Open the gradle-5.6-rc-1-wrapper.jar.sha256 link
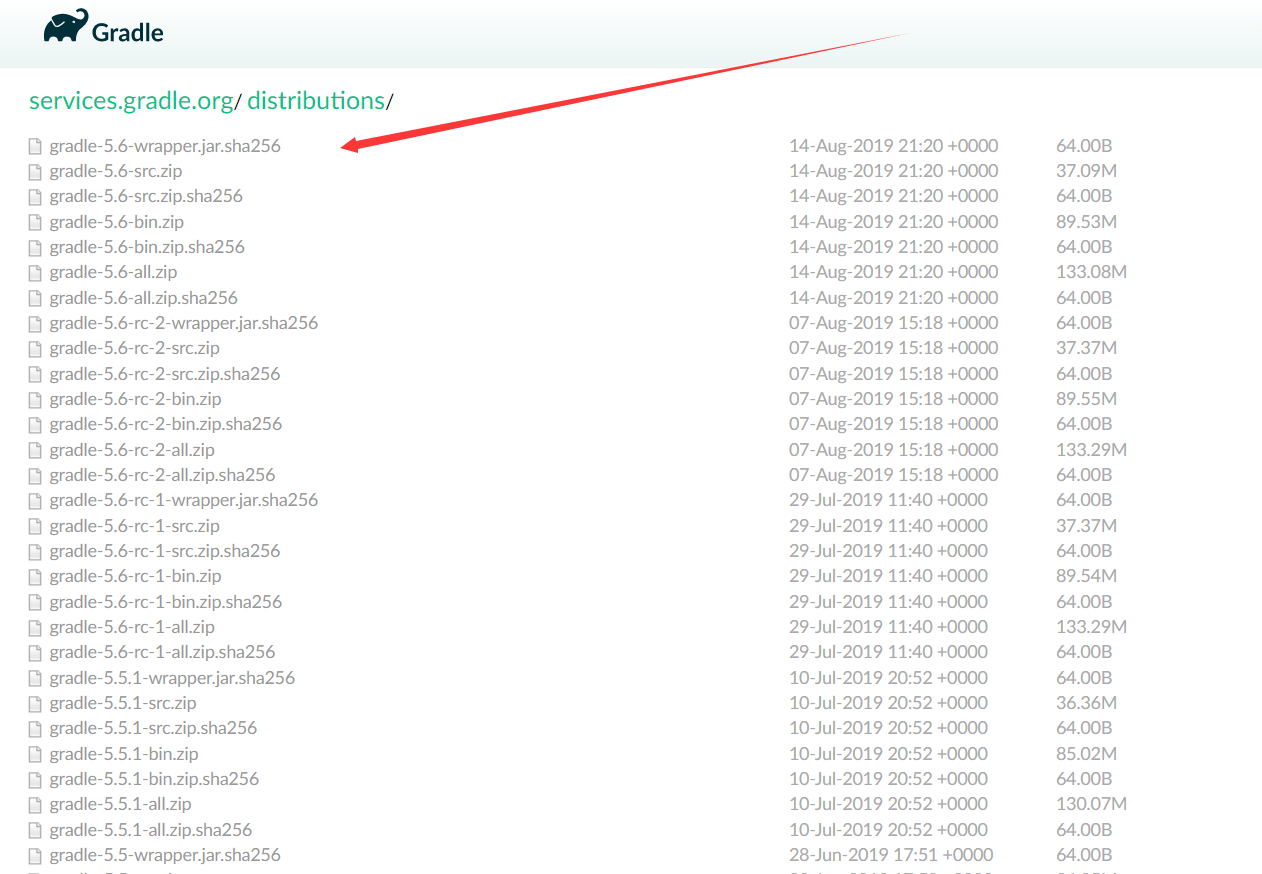1262x874 pixels. tap(184, 500)
